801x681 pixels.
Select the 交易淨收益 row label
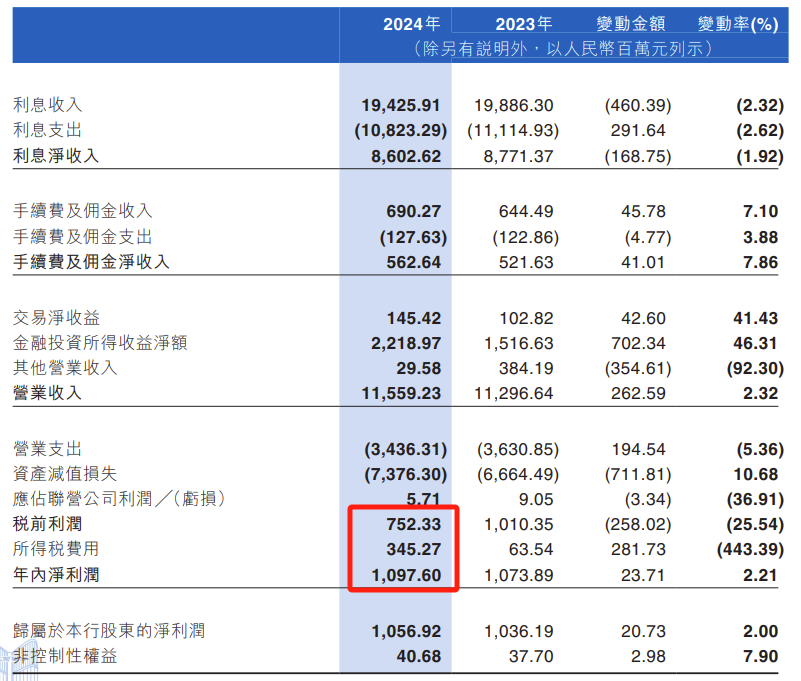pos(56,318)
